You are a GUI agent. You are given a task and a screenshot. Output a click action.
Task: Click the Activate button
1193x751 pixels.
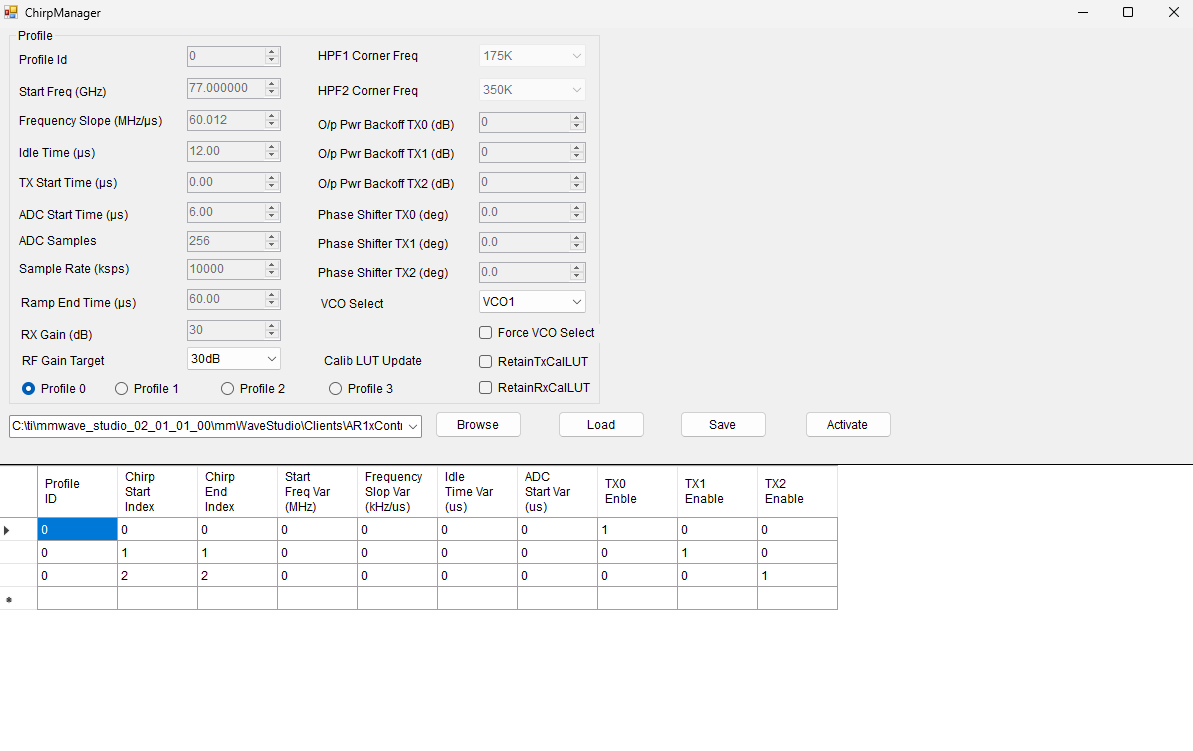[848, 425]
